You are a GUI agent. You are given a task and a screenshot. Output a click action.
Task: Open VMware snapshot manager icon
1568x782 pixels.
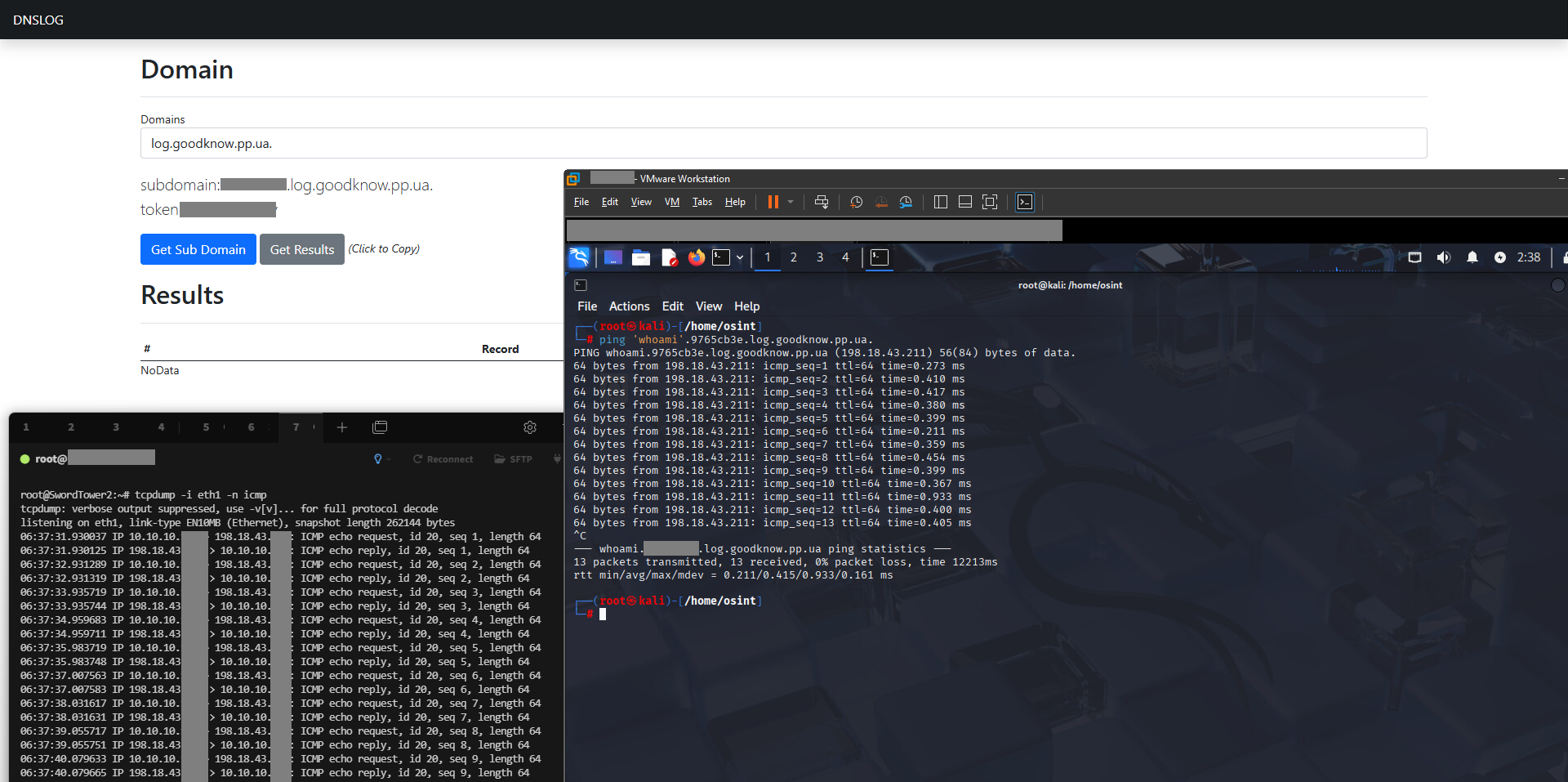pos(906,202)
